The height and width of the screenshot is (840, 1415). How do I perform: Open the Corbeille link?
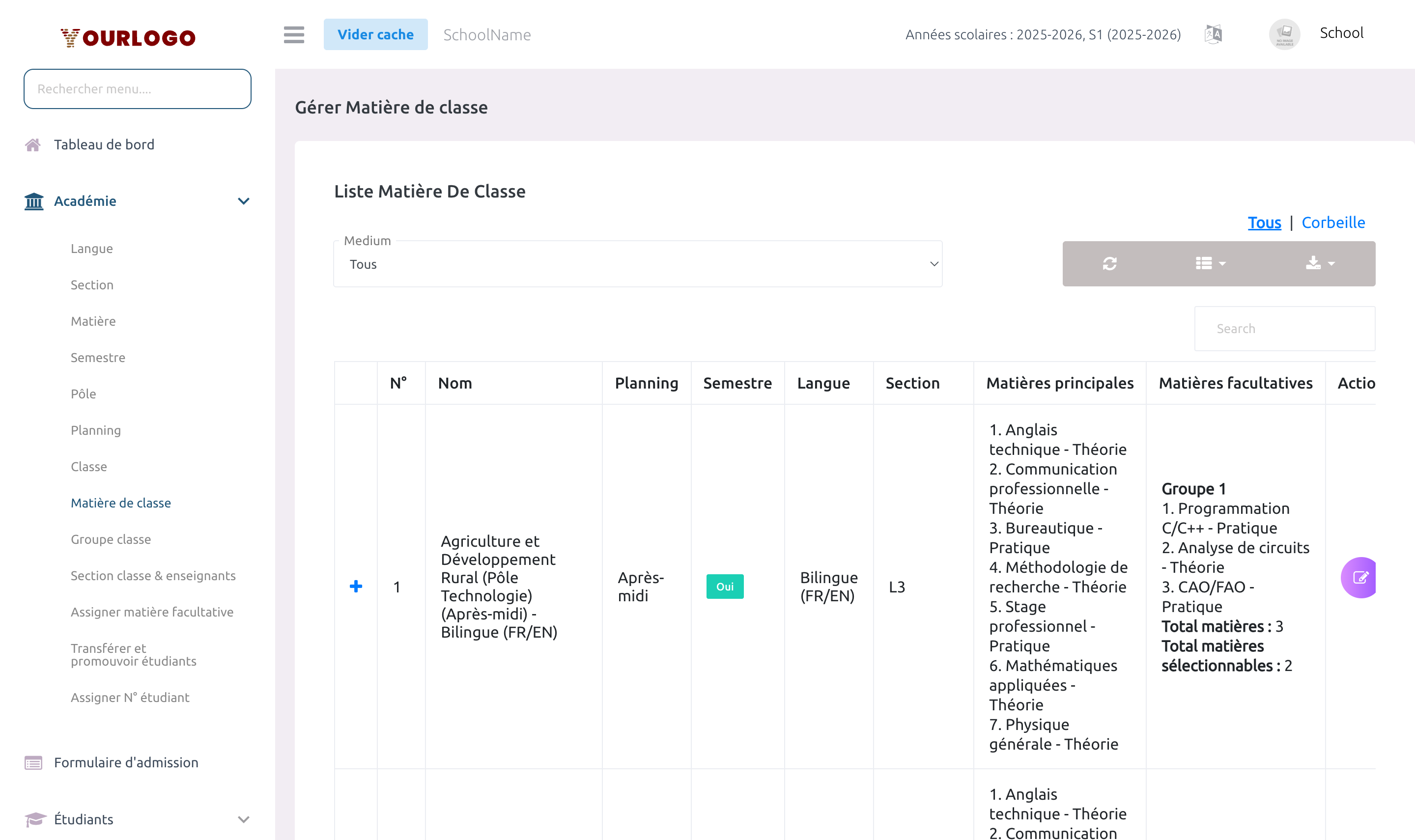click(x=1333, y=223)
